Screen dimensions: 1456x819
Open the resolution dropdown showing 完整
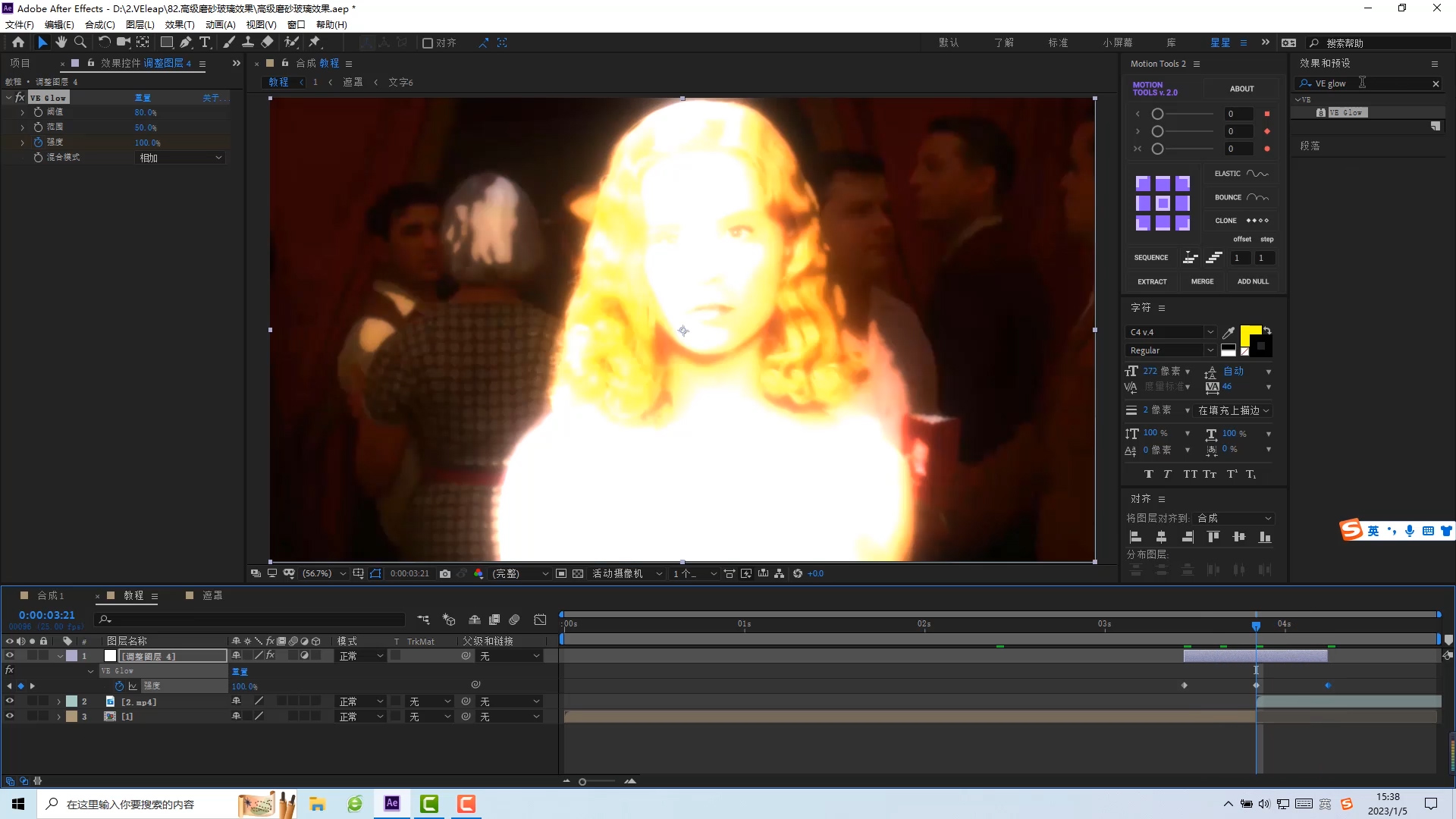[x=520, y=574]
